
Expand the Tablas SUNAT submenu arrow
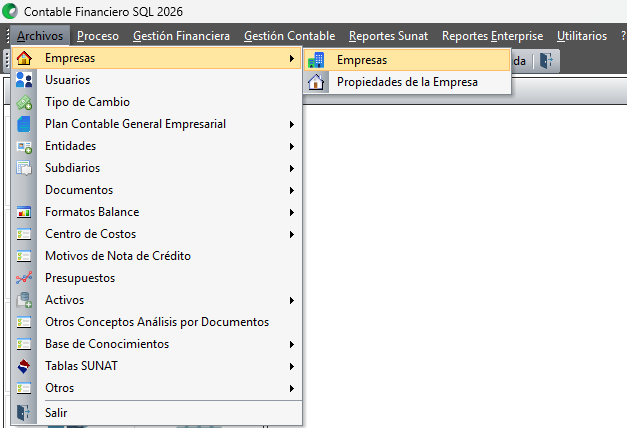pyautogui.click(x=292, y=366)
